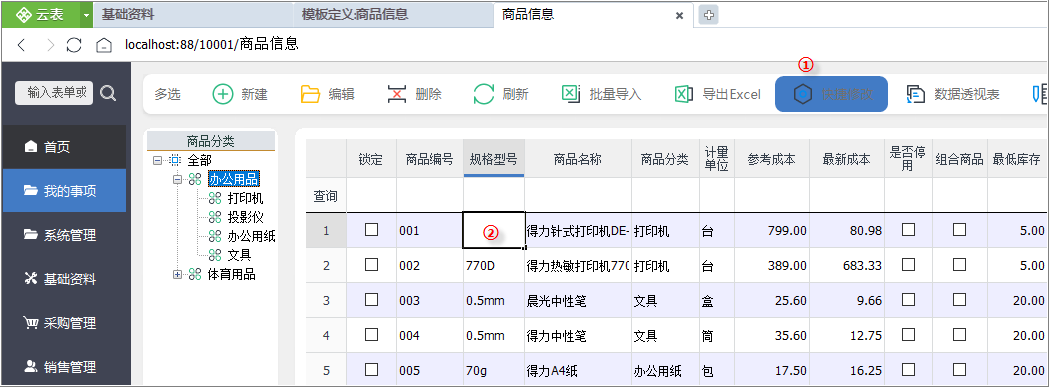Screen dimensions: 1049x387
Task: Select 投影仪 in the category tree
Action: pyautogui.click(x=245, y=217)
